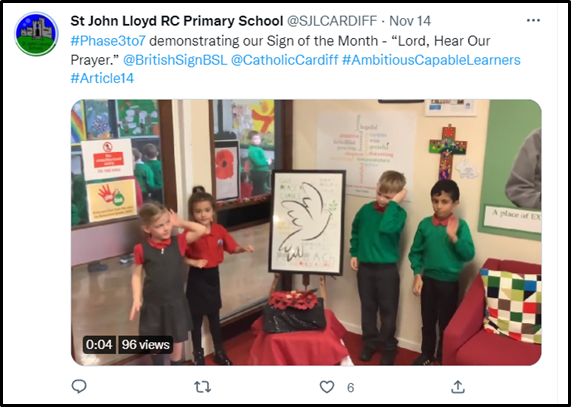Screen dimensions: 576x411
Task: Like the tweet with heart icon
Action: (327, 387)
